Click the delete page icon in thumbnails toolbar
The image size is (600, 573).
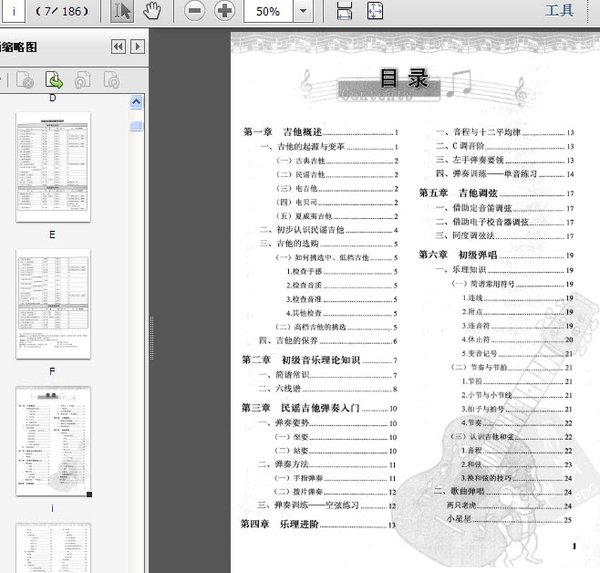26,79
